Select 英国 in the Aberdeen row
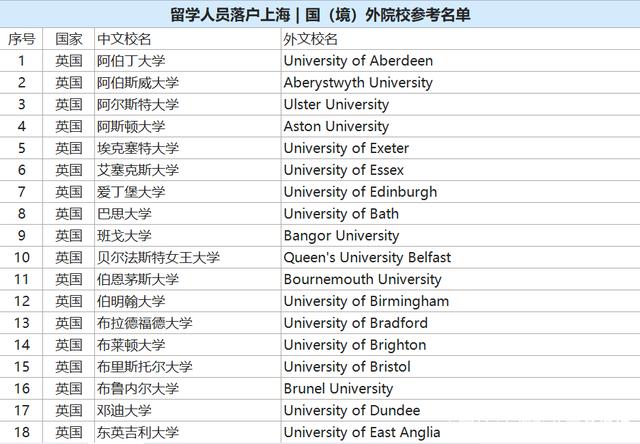 (69, 61)
